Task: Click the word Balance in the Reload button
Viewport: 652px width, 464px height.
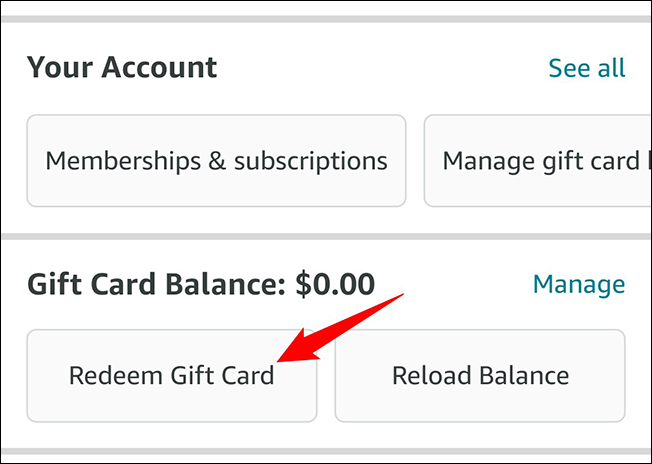Action: [524, 375]
